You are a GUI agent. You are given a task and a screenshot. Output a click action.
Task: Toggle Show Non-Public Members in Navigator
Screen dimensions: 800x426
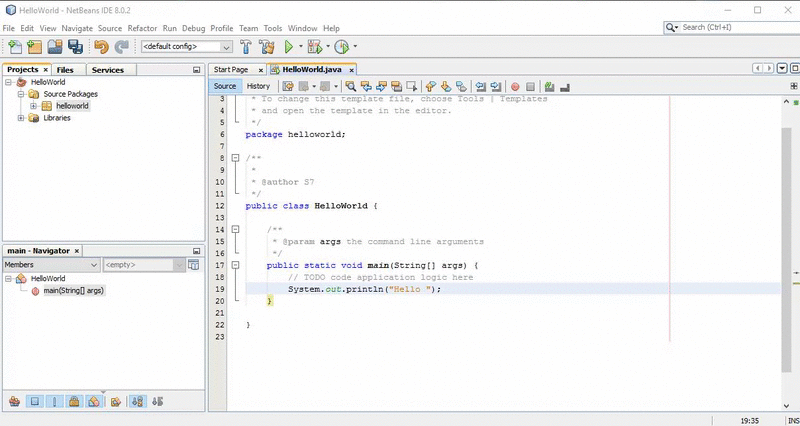[x=74, y=402]
